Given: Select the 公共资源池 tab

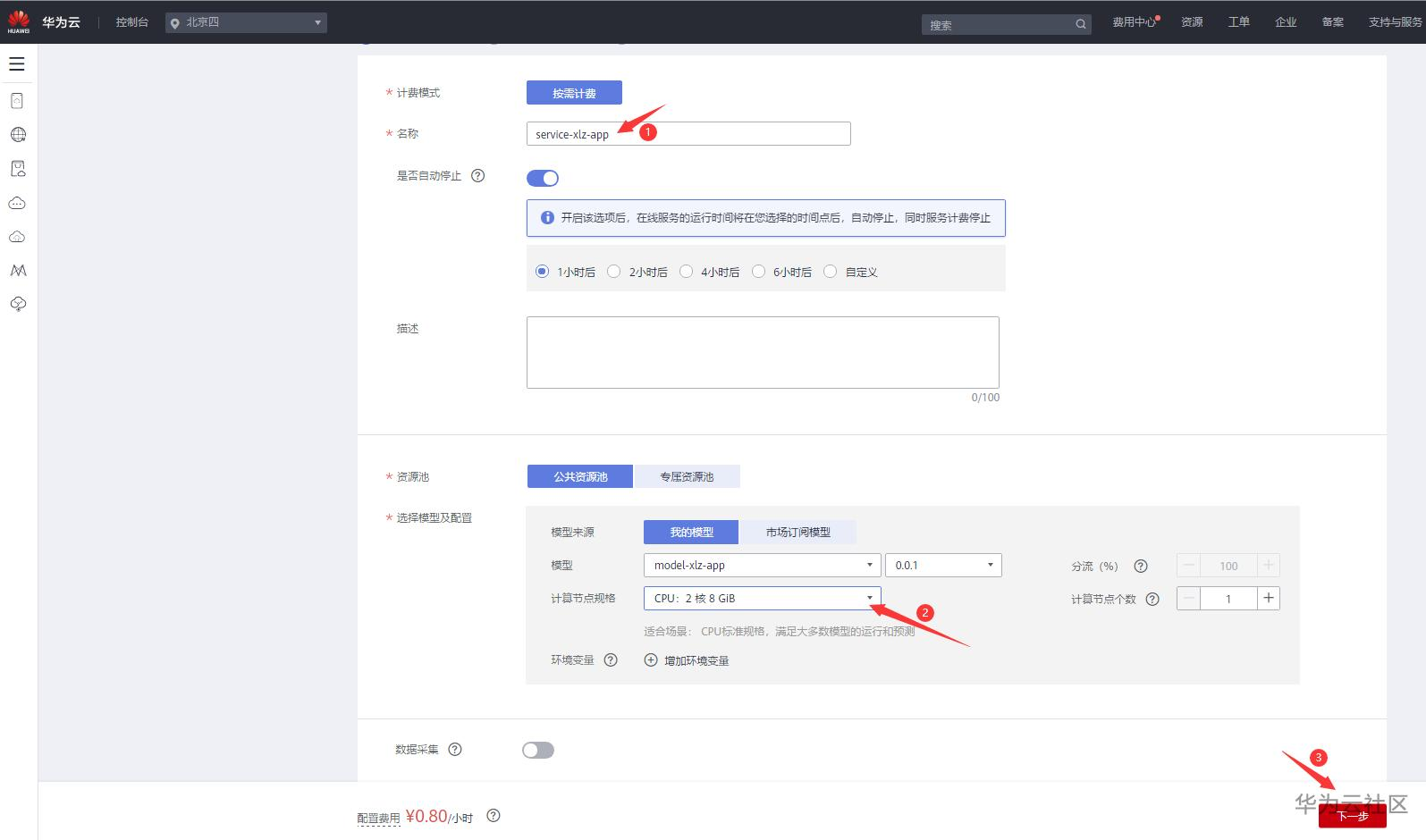Looking at the screenshot, I should 580,476.
